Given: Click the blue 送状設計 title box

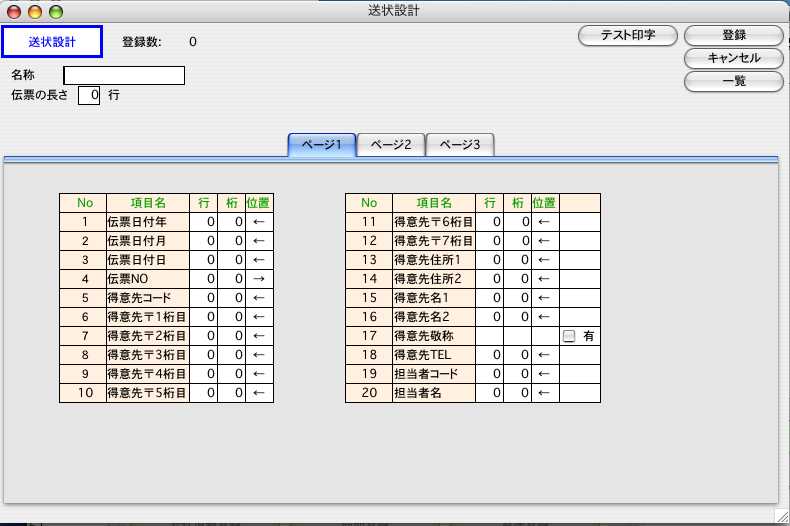Looking at the screenshot, I should tap(52, 41).
